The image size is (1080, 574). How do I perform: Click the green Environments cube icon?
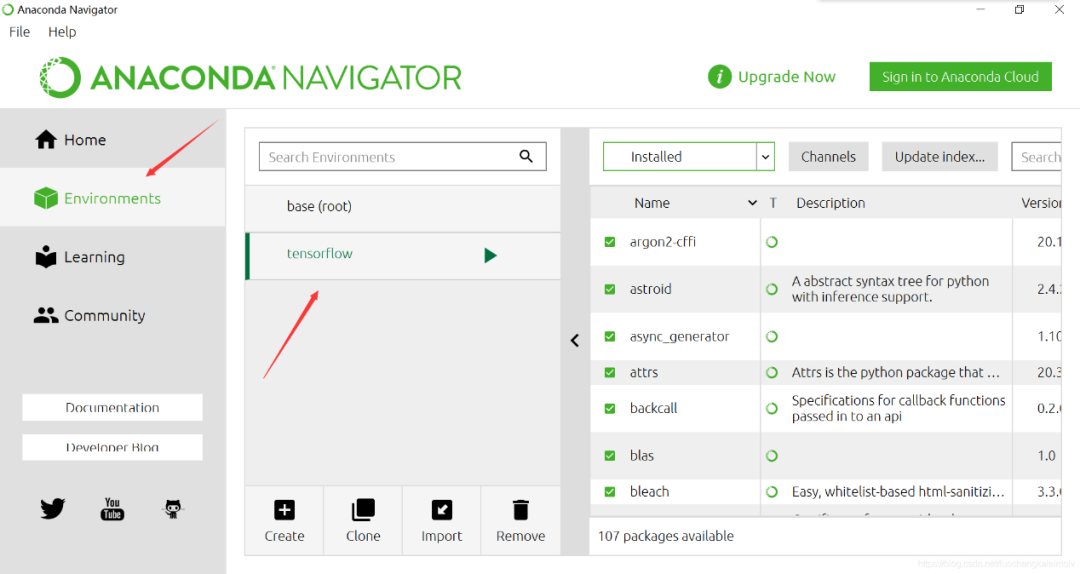click(x=46, y=198)
